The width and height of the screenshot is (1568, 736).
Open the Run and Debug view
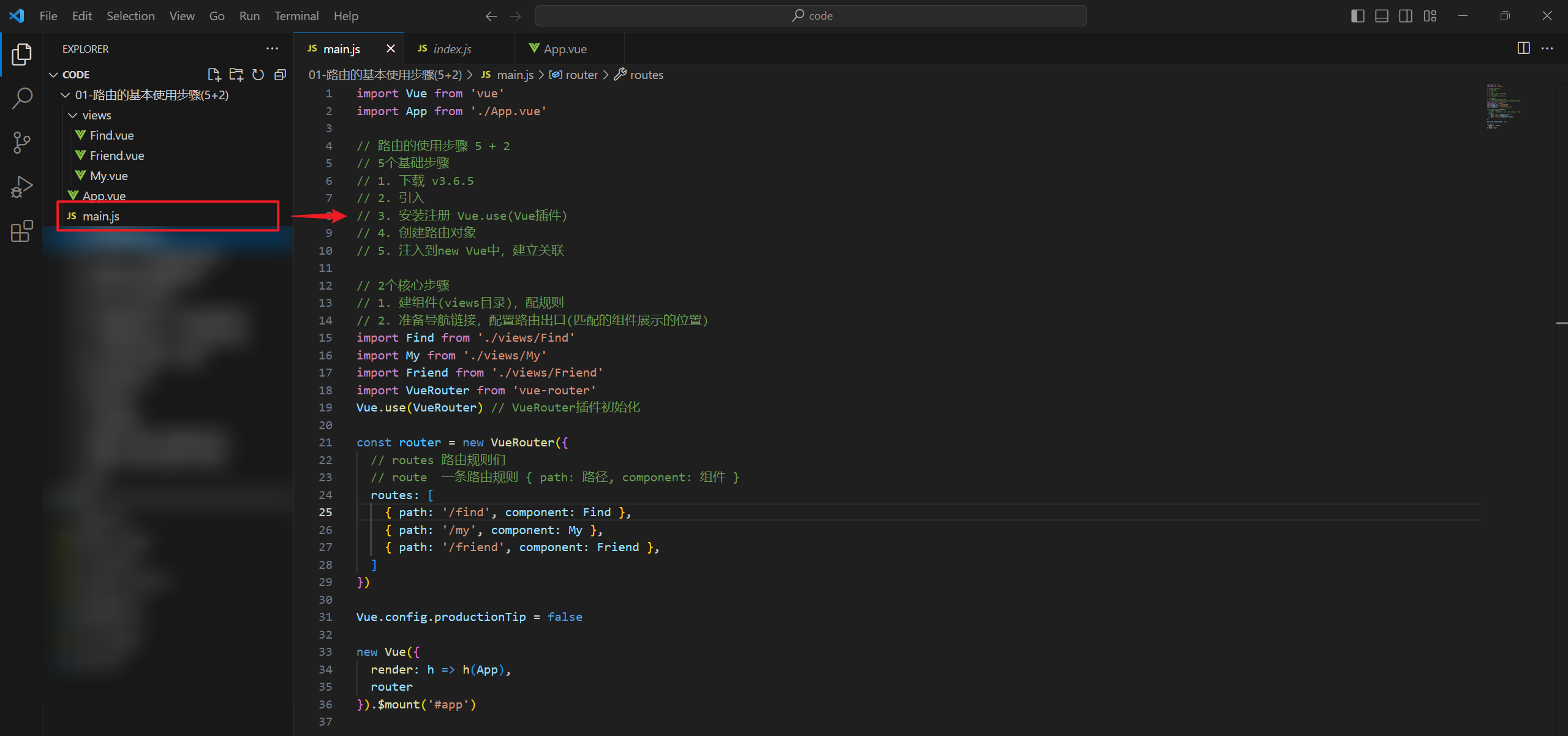click(21, 187)
